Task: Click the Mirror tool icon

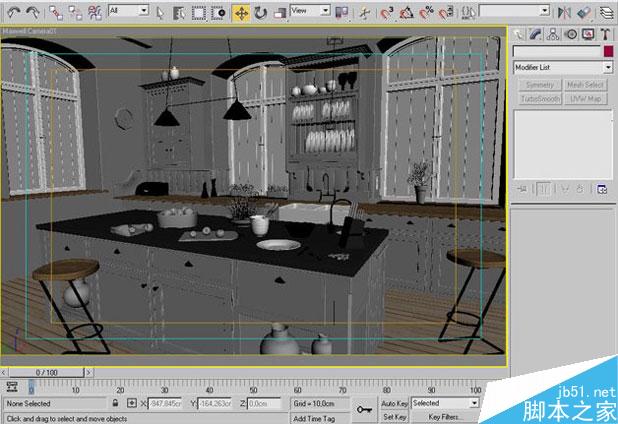Action: tap(564, 13)
